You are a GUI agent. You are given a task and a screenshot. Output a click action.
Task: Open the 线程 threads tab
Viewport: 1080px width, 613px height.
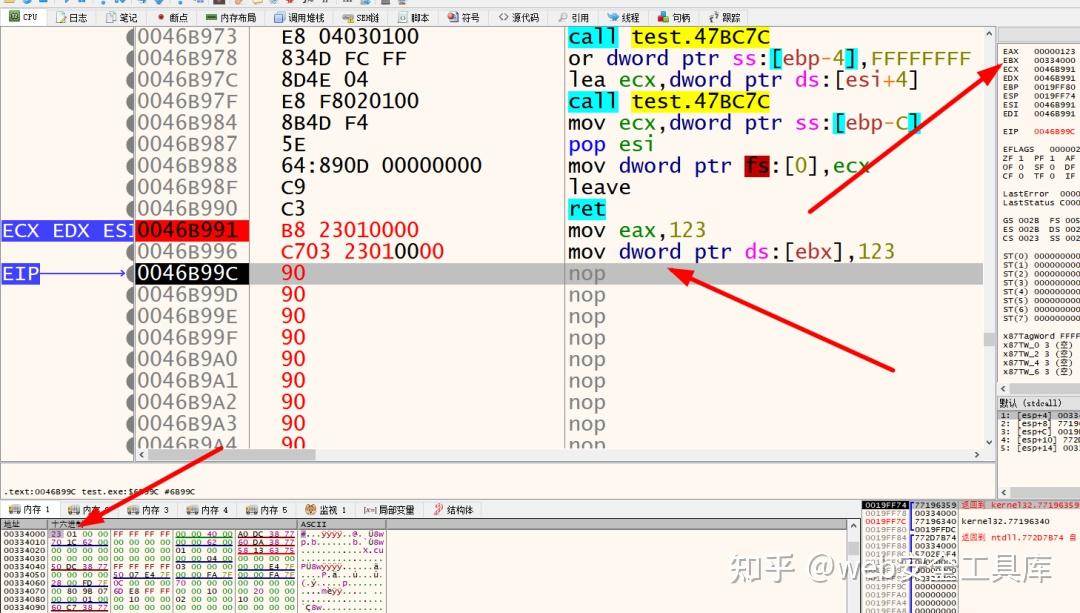(x=623, y=17)
